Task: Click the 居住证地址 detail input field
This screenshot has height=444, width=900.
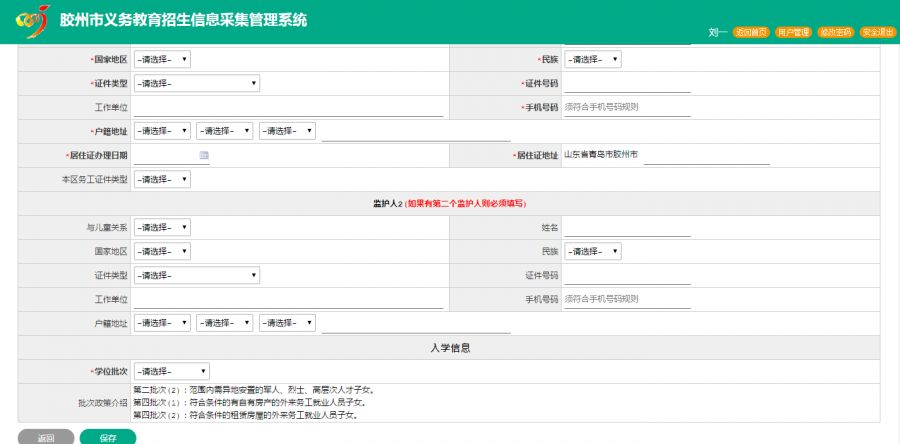Action: click(707, 155)
